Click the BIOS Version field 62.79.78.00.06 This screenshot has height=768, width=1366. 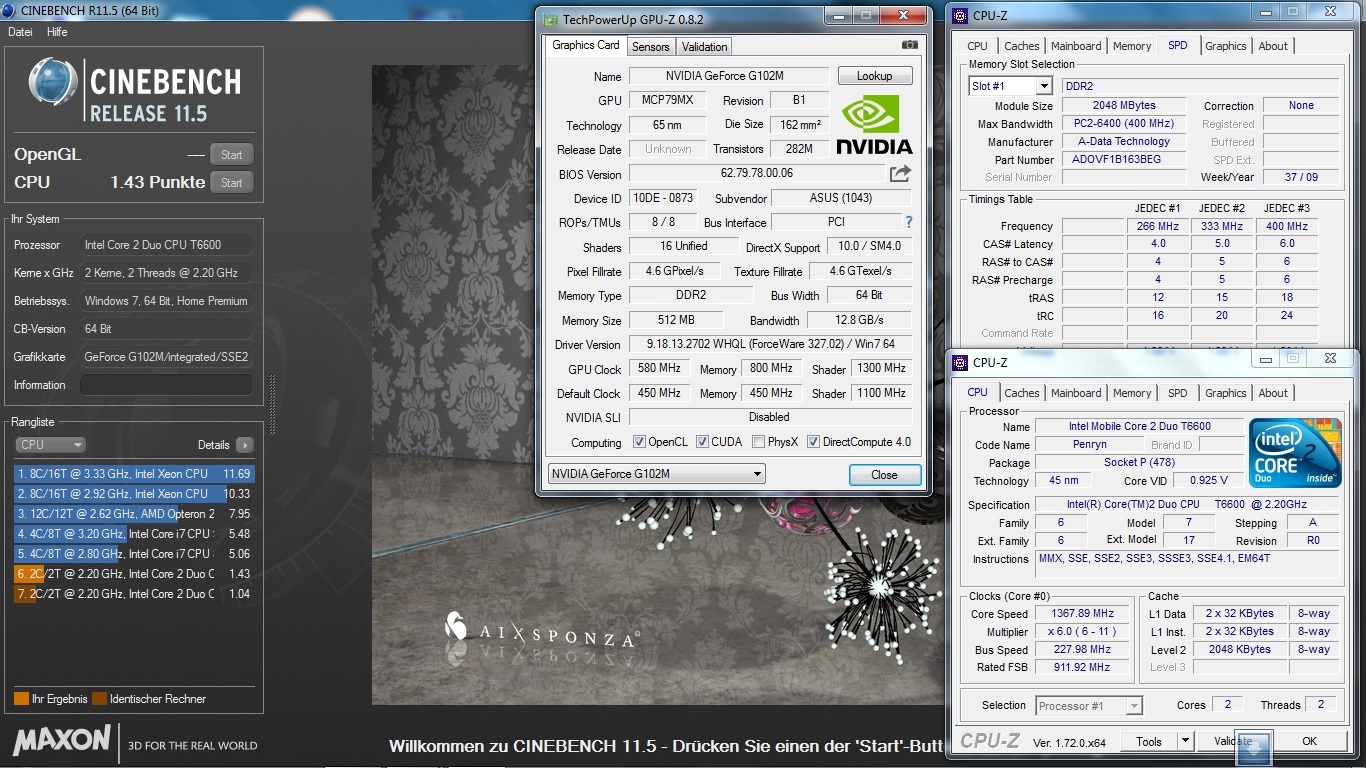[756, 174]
